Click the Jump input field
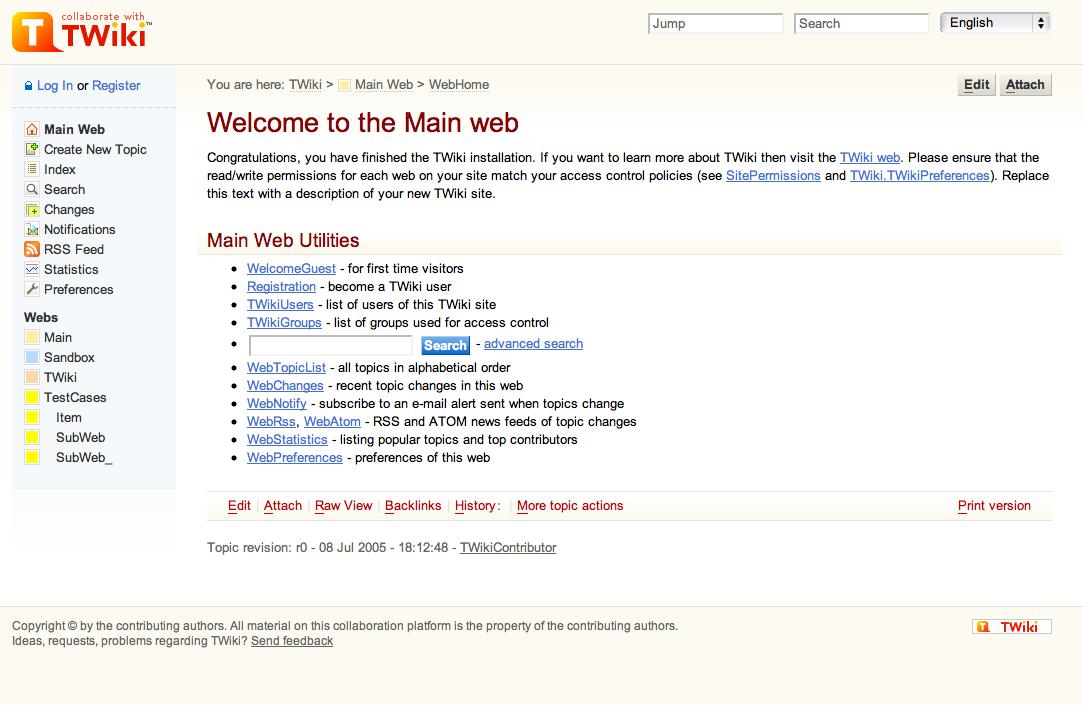Screen dimensions: 1083x705 [715, 23]
